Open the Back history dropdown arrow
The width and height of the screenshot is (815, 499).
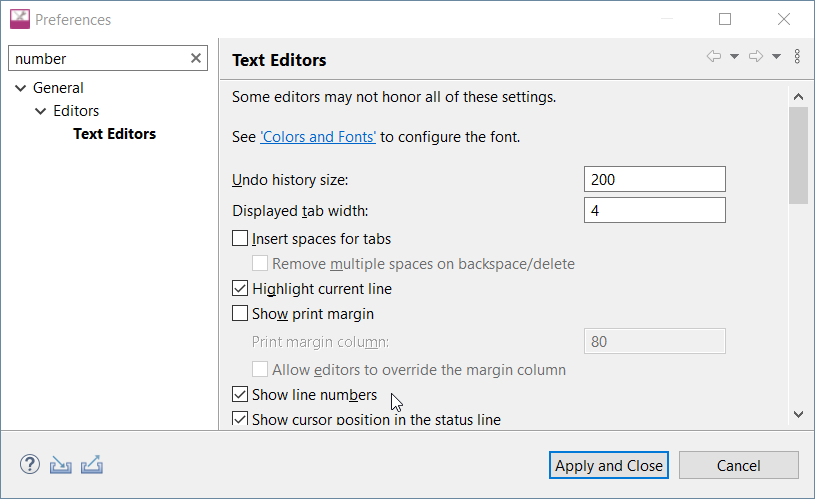734,57
